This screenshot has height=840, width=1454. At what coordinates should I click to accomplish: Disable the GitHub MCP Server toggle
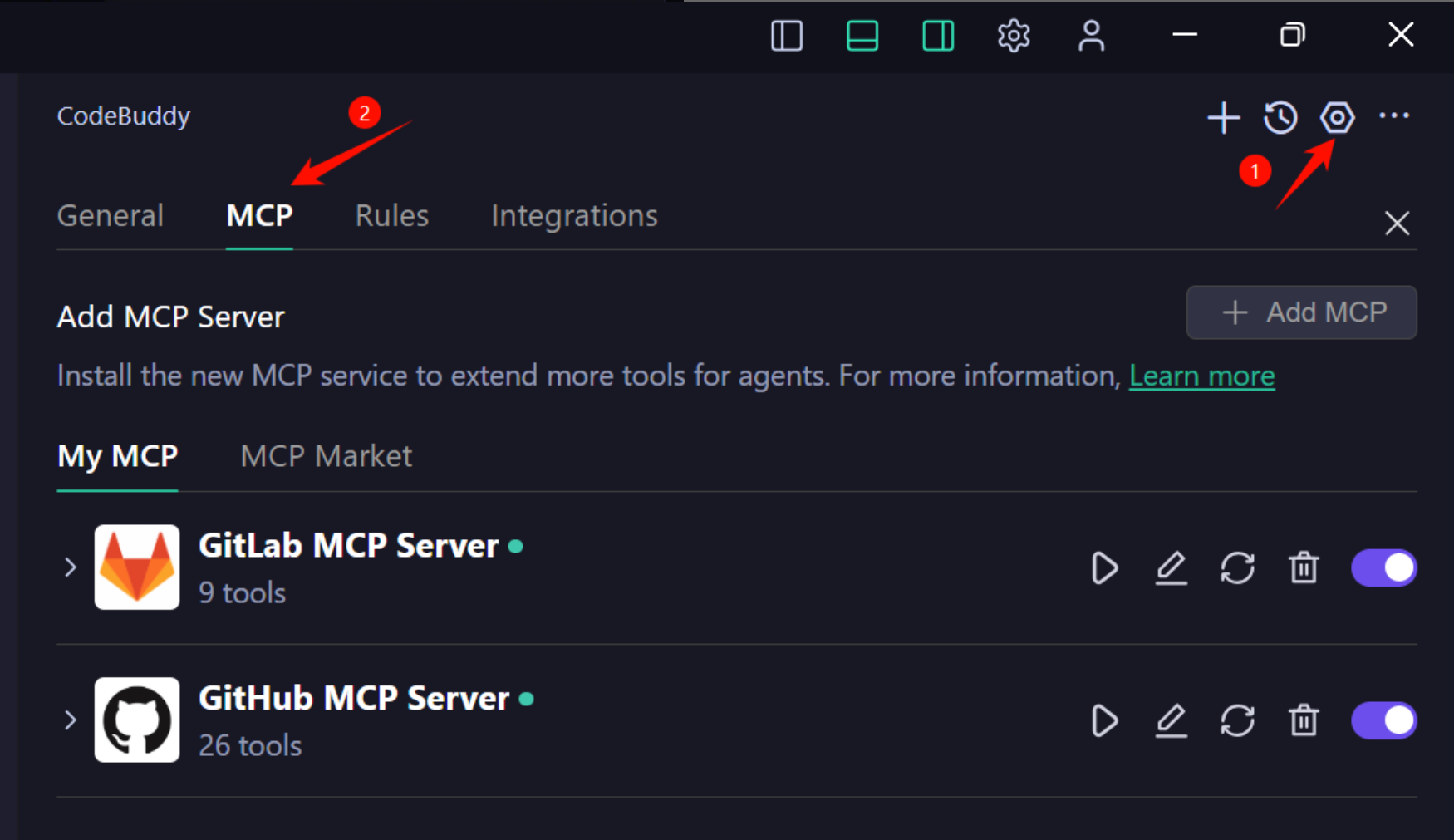[x=1383, y=720]
